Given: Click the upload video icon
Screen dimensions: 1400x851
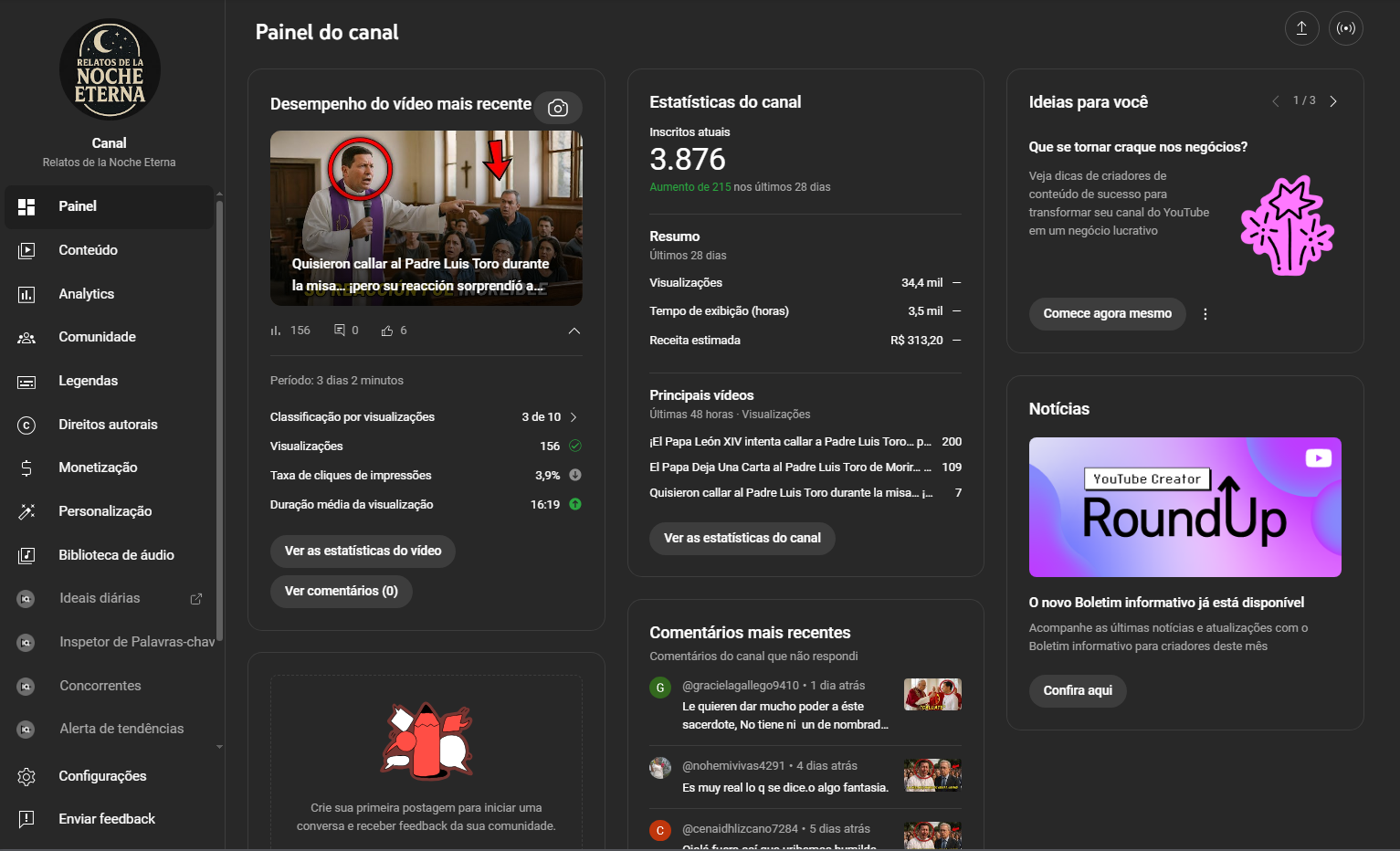Looking at the screenshot, I should pyautogui.click(x=1302, y=28).
